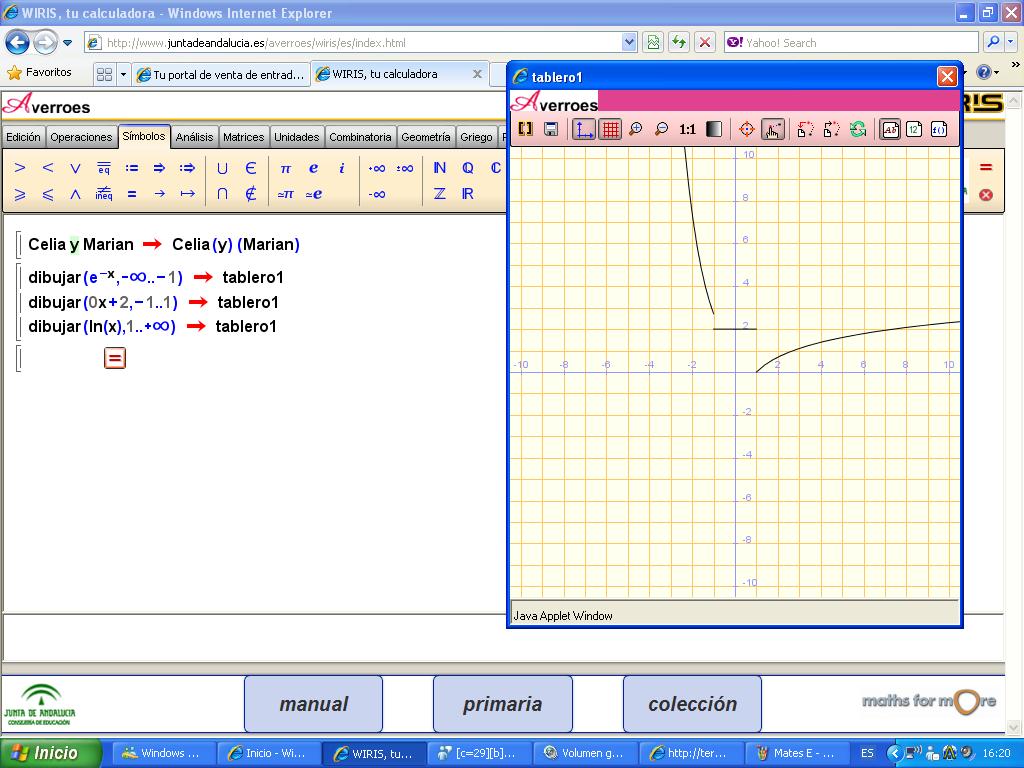Insert the less-than-or-equal symbol

tap(48, 194)
